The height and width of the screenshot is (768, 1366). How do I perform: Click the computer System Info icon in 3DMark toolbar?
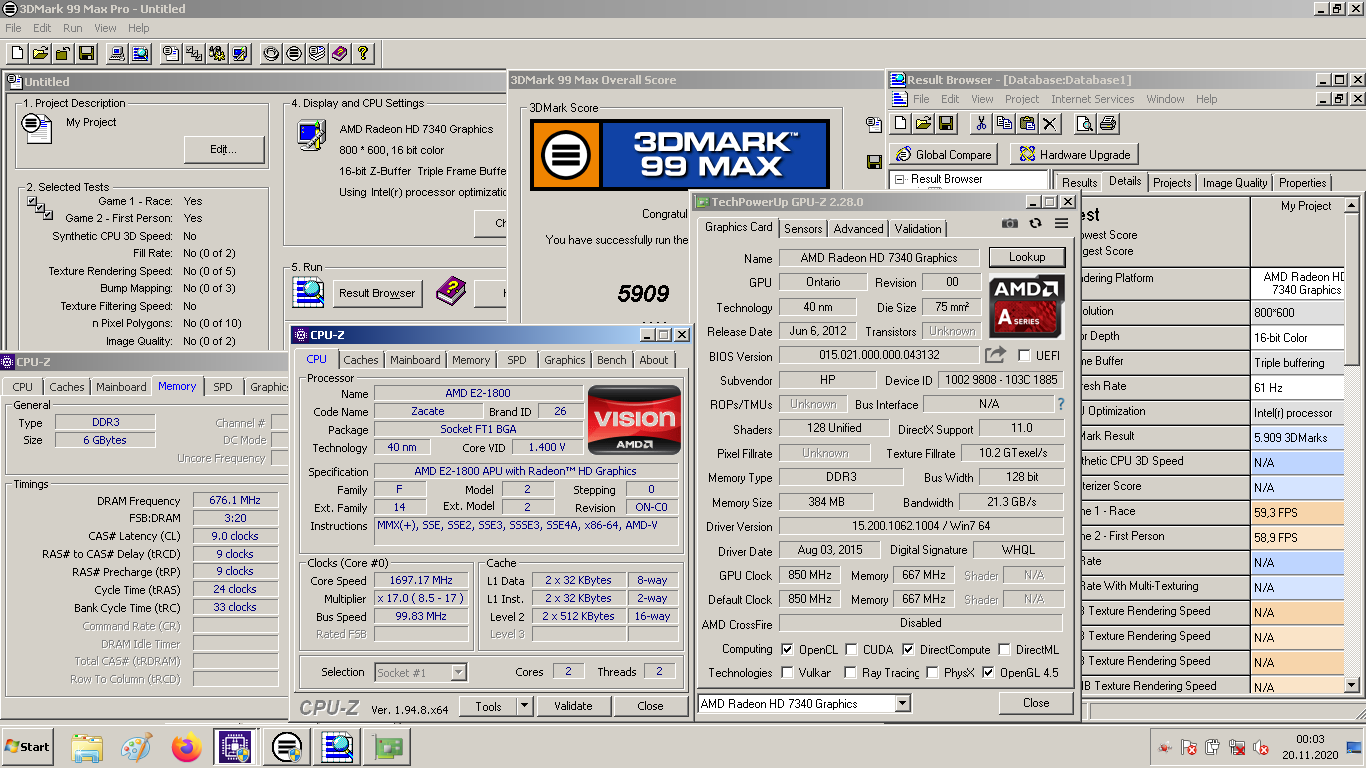pyautogui.click(x=117, y=53)
